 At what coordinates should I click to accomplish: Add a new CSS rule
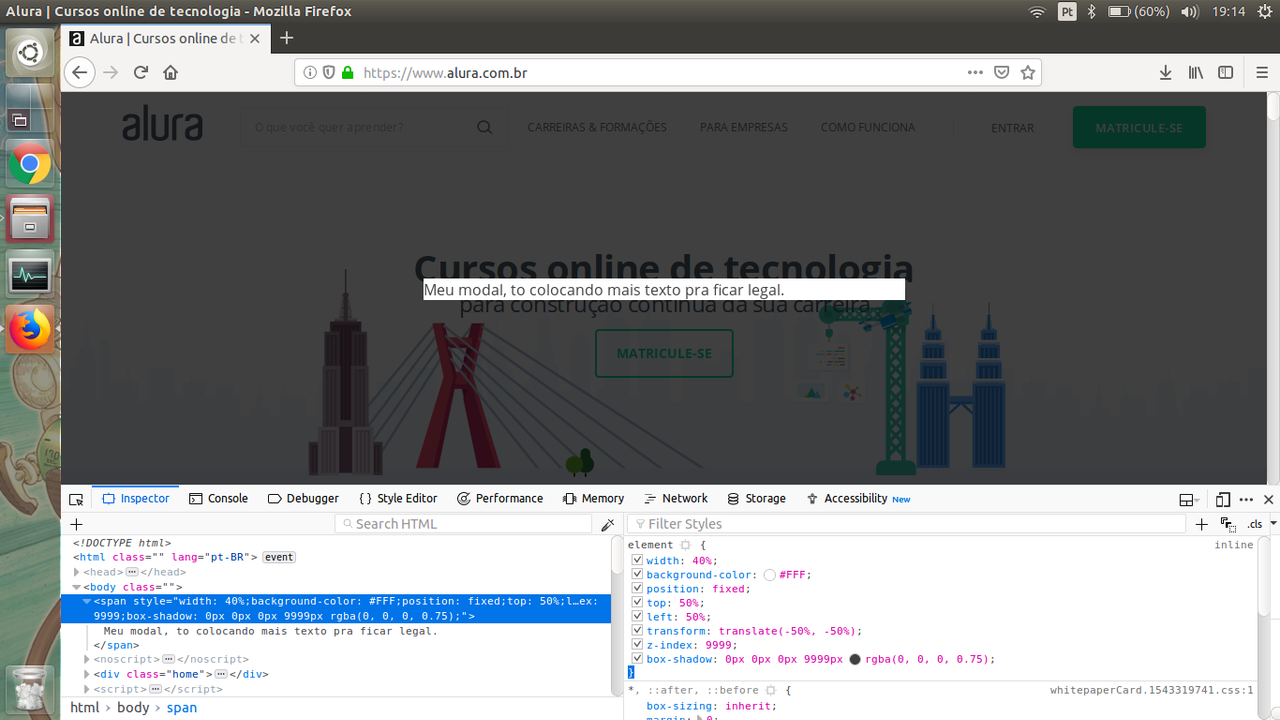click(x=1202, y=524)
